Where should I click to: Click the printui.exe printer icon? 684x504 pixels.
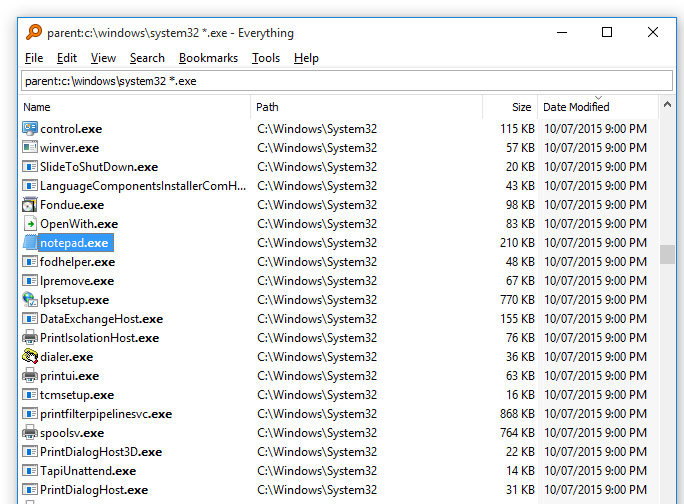pyautogui.click(x=30, y=376)
